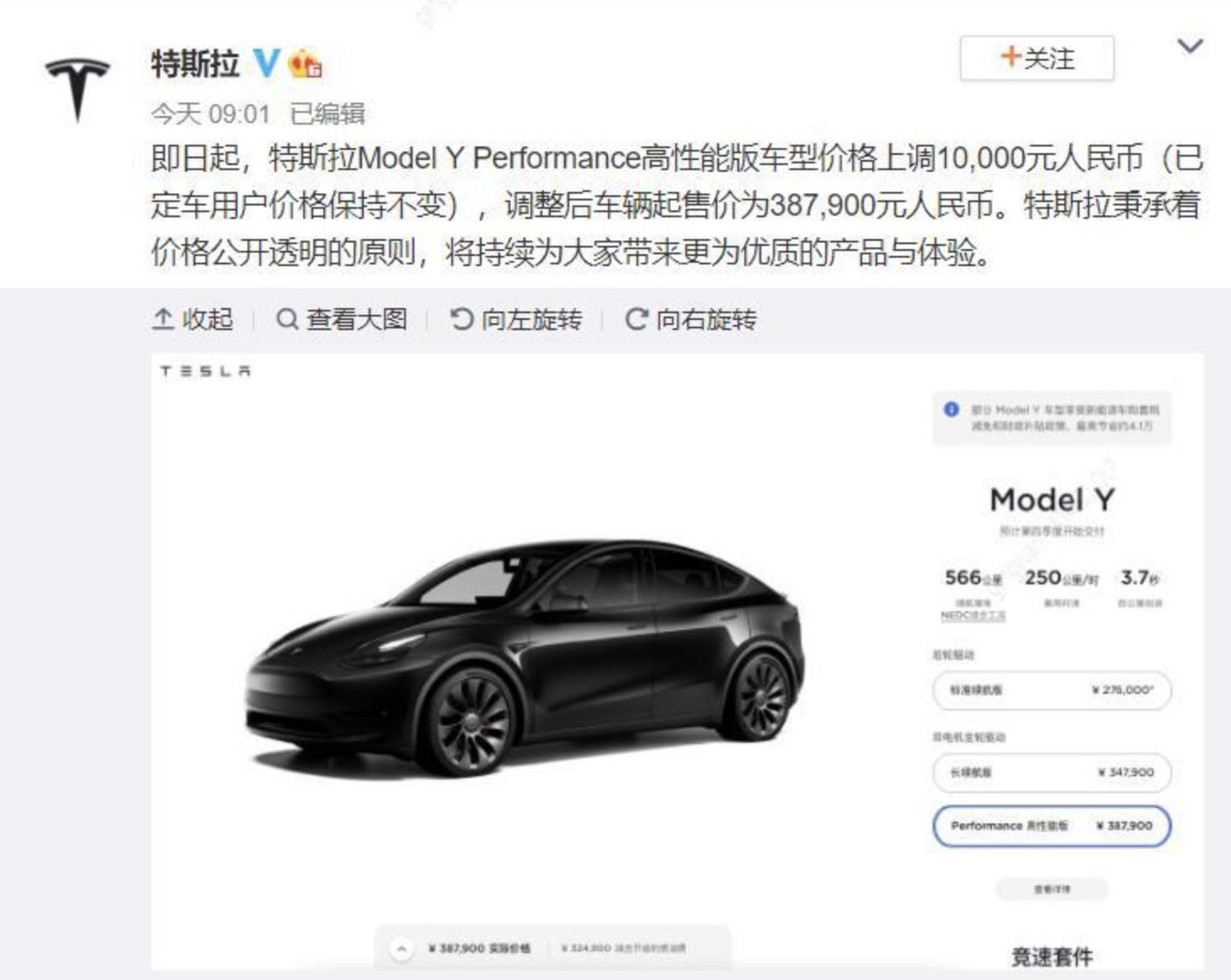The image size is (1231, 980).
Task: Select the Performance 高性能版 ¥387,900 option
Action: click(x=1052, y=826)
